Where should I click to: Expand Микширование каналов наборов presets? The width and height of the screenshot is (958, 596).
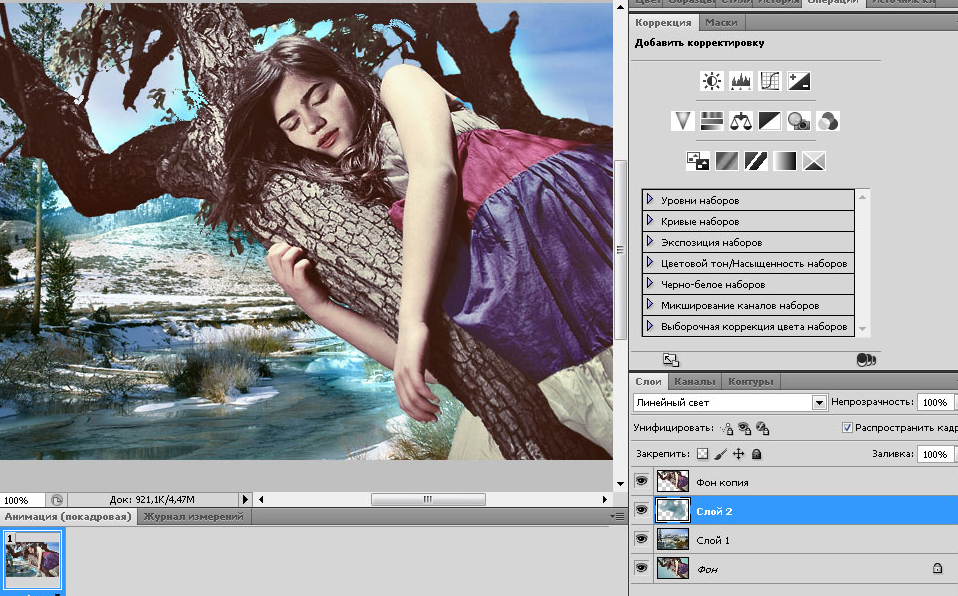click(650, 304)
